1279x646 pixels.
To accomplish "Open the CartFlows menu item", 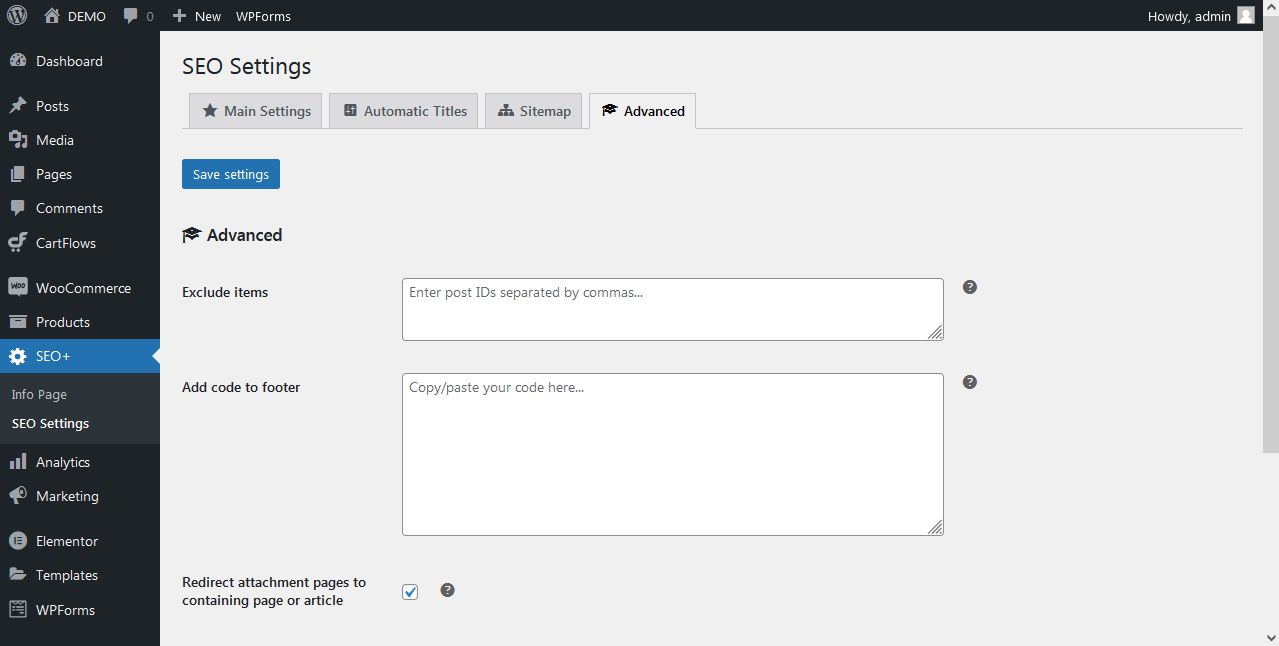I will pyautogui.click(x=80, y=243).
